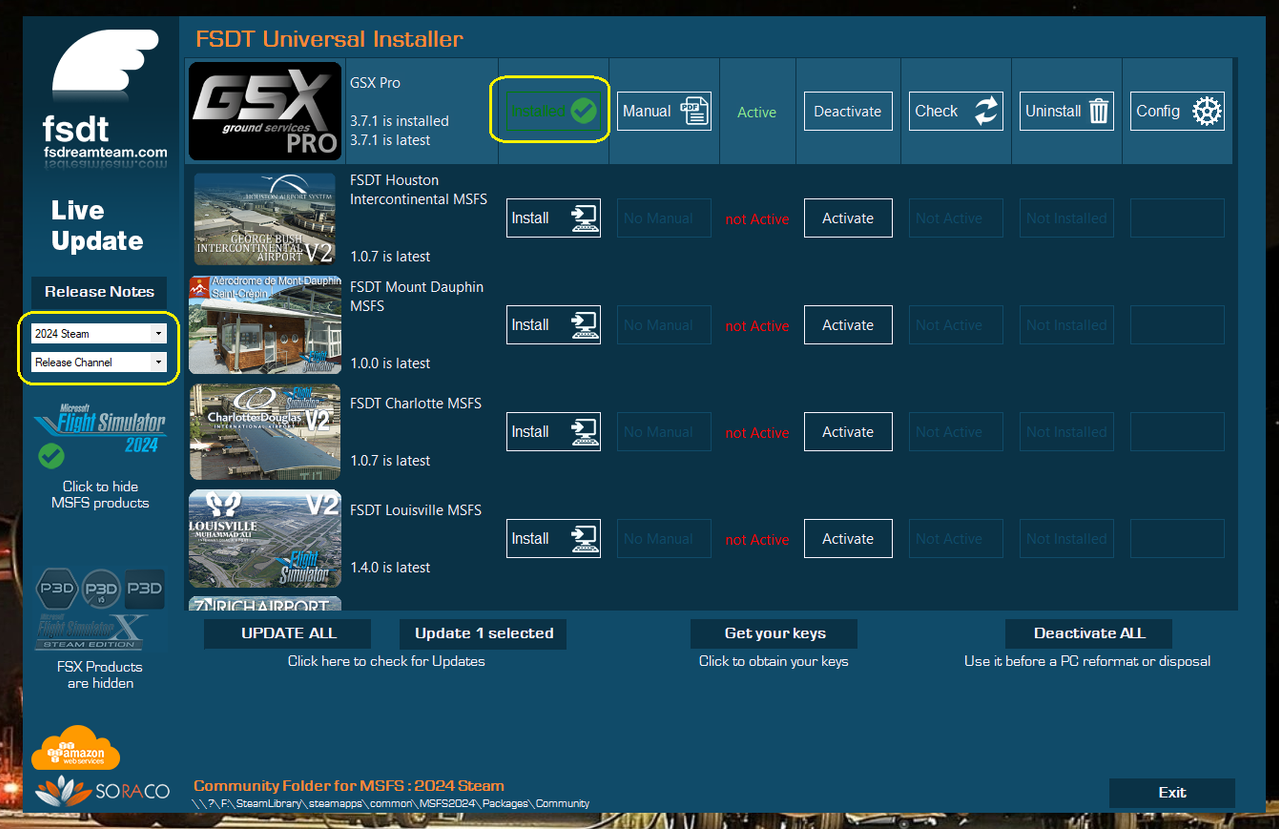The width and height of the screenshot is (1279, 829).
Task: Click the Flight Simulator 2024 logo
Action: [x=100, y=426]
